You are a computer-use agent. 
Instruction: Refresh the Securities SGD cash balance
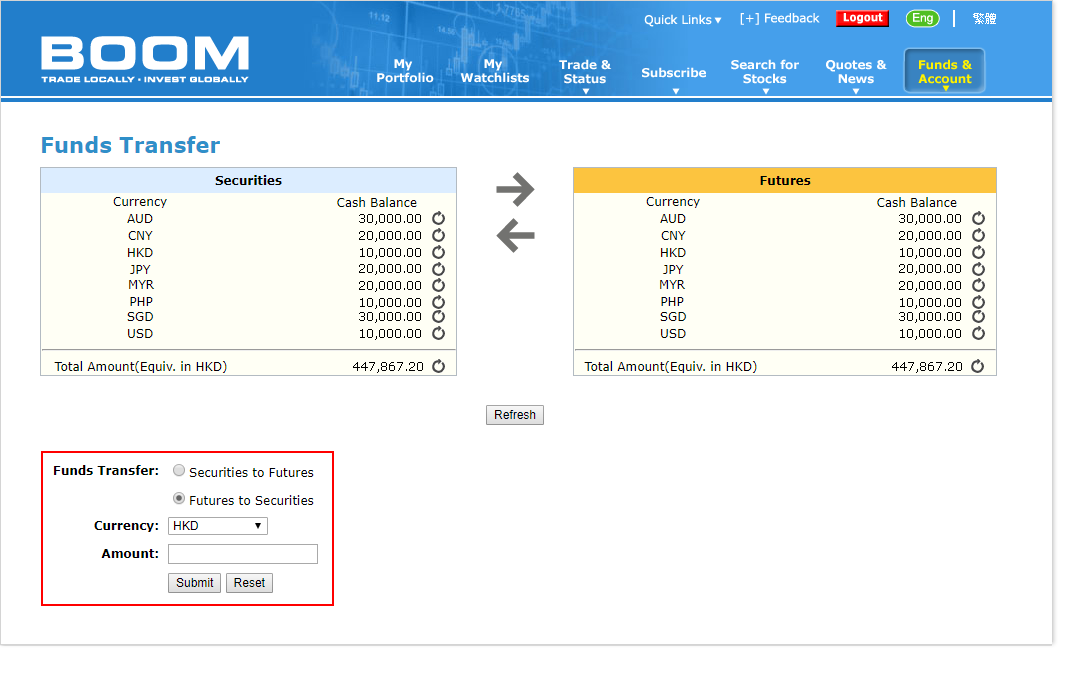(x=439, y=317)
